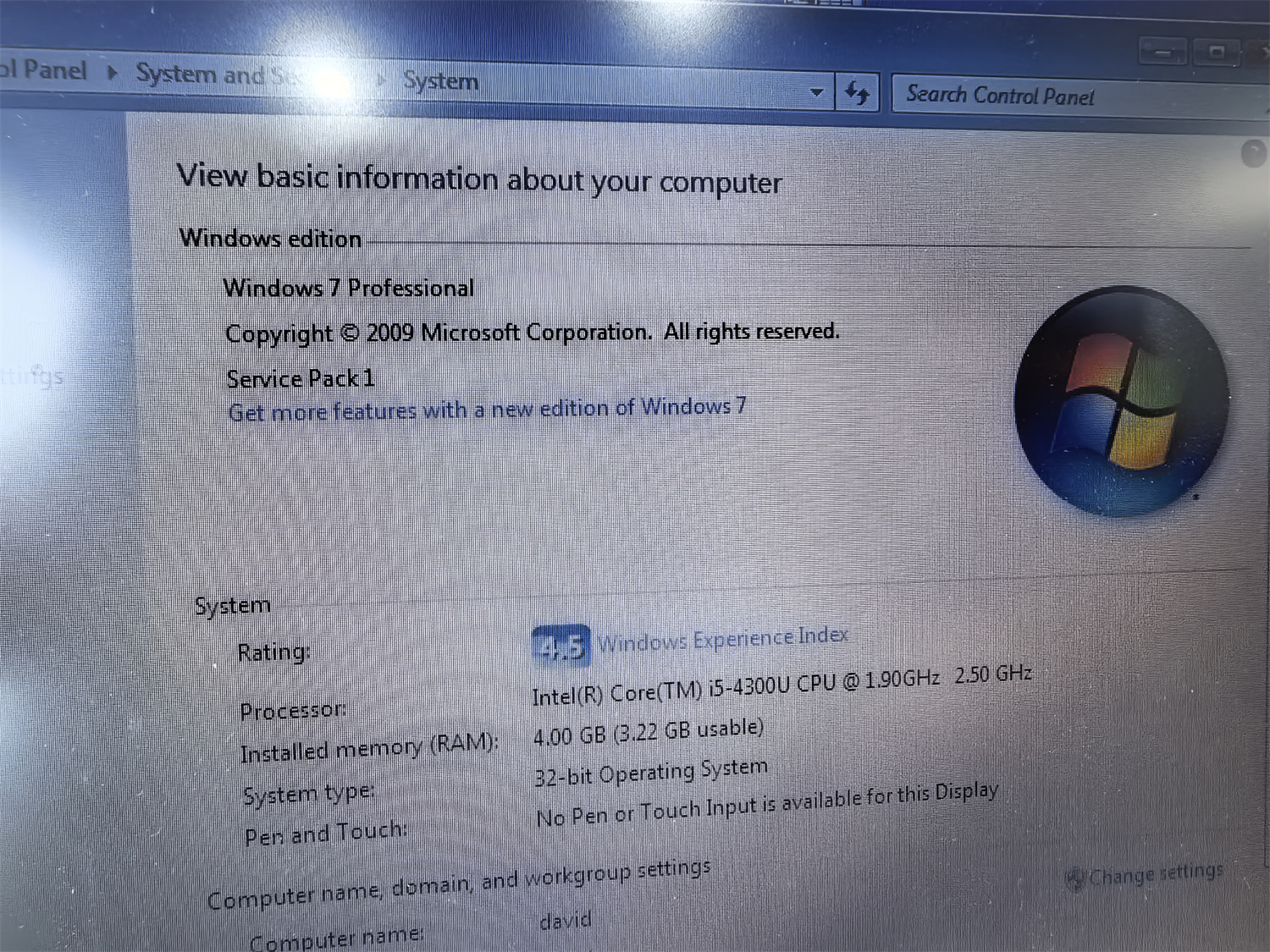Click the Installed memory (RAM) label
Image resolution: width=1270 pixels, height=952 pixels.
coord(369,747)
